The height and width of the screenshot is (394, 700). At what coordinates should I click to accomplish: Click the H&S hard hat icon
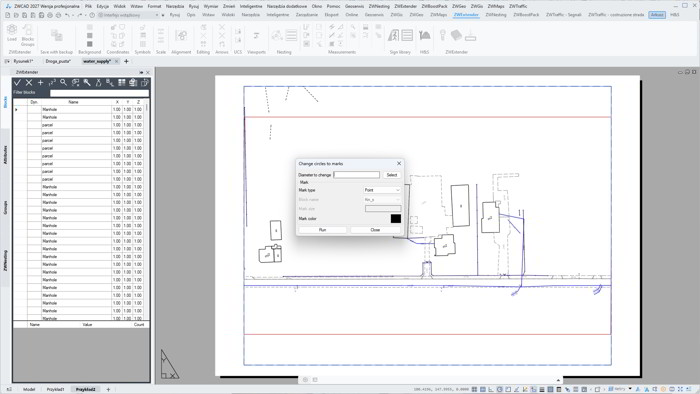coord(425,36)
